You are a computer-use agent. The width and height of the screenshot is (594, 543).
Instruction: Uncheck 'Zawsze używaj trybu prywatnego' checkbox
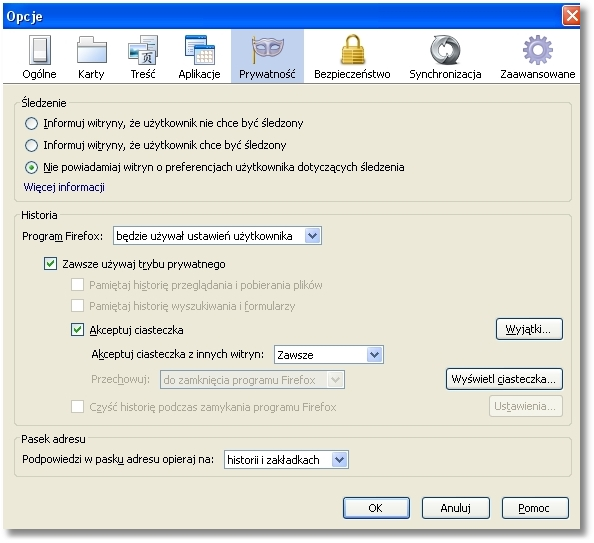click(50, 264)
